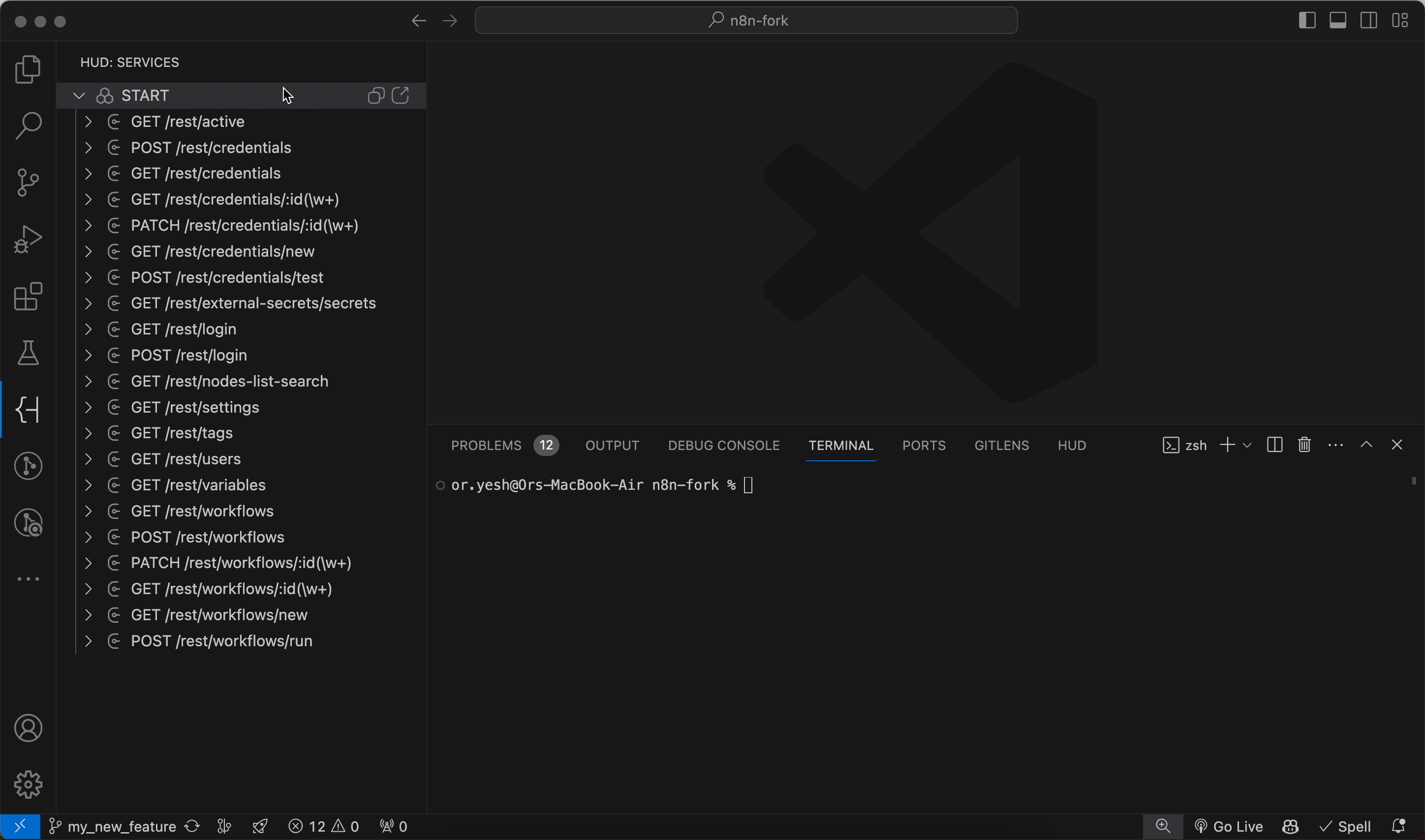Collapse the START services tree node
Image resolution: width=1425 pixels, height=840 pixels.
(x=79, y=96)
